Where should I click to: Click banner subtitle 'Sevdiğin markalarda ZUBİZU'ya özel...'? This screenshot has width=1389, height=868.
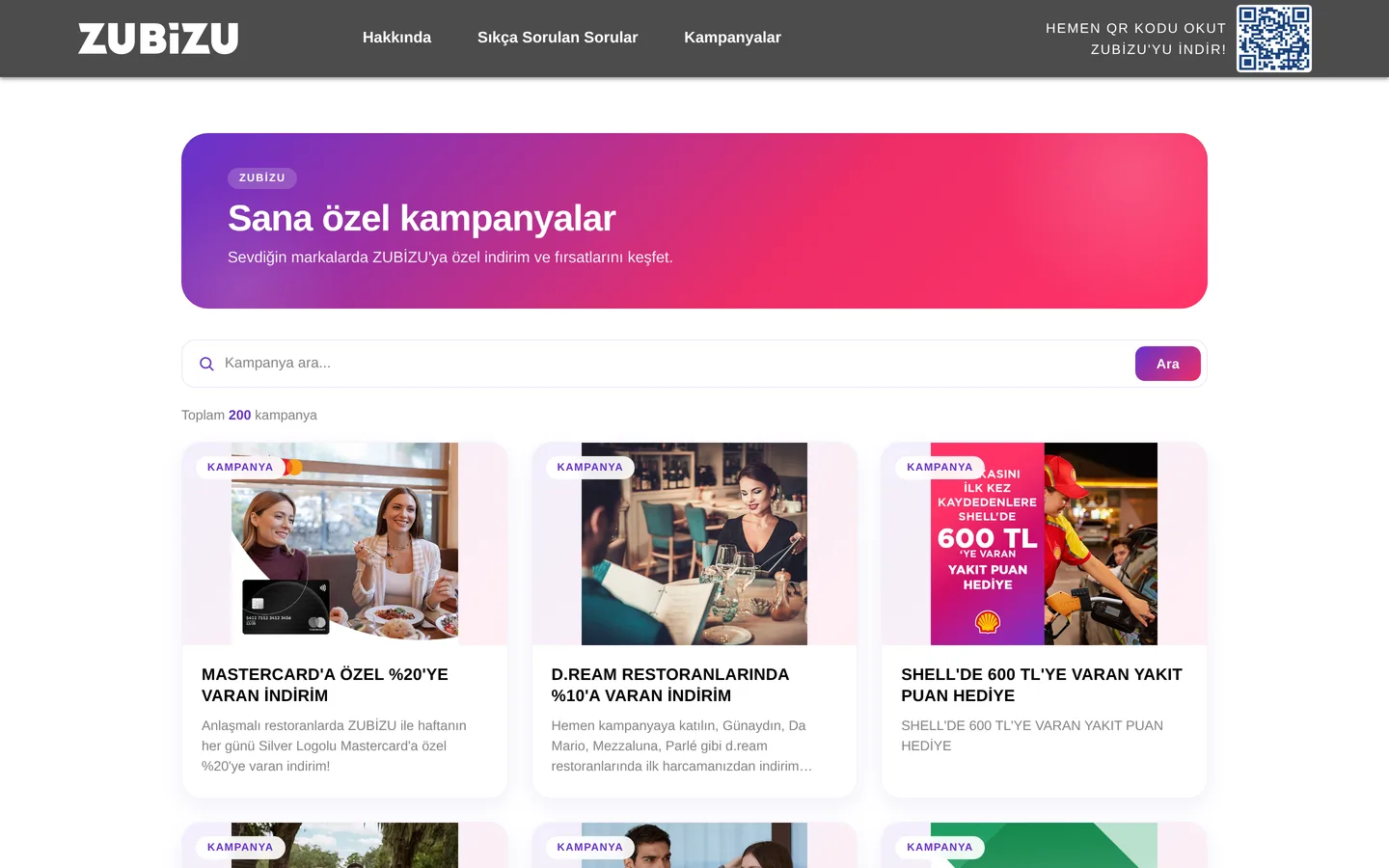tap(450, 258)
